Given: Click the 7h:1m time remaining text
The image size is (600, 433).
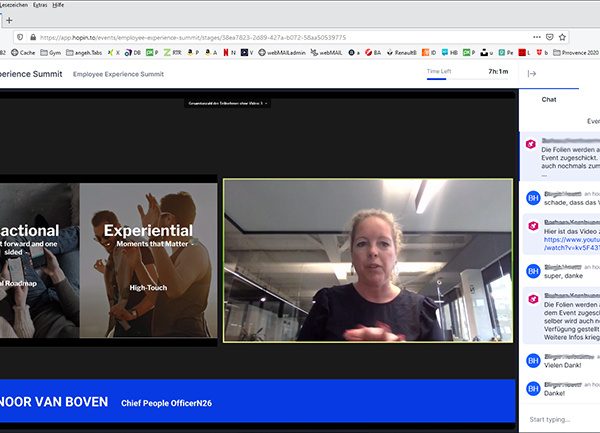Looking at the screenshot, I should [498, 72].
